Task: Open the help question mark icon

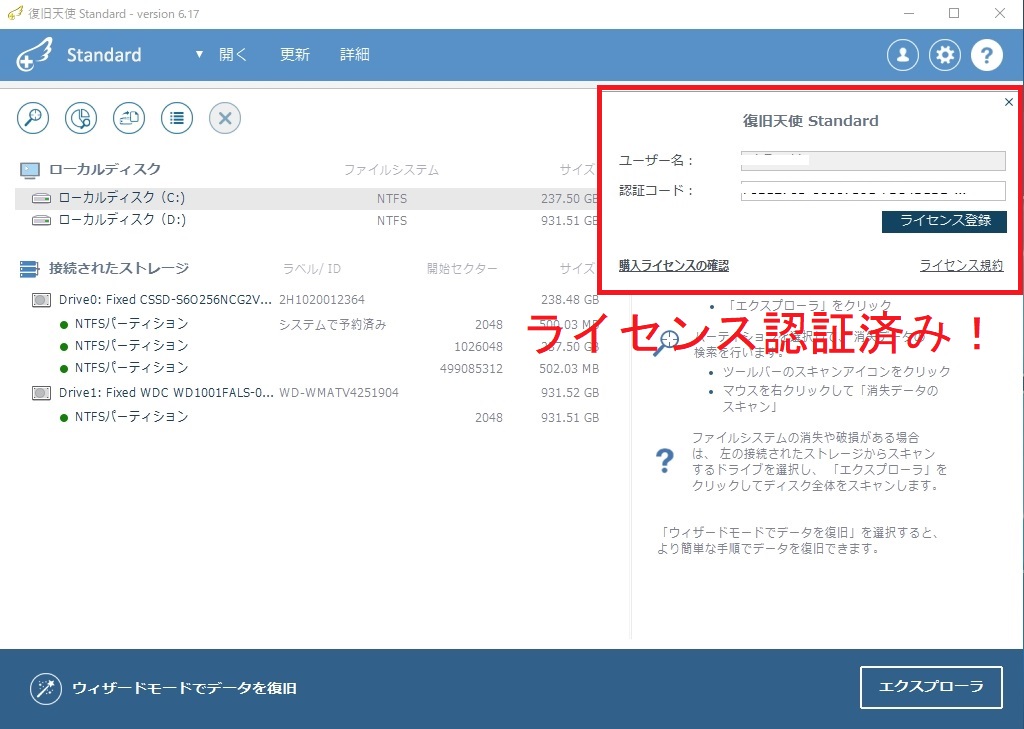Action: click(987, 55)
